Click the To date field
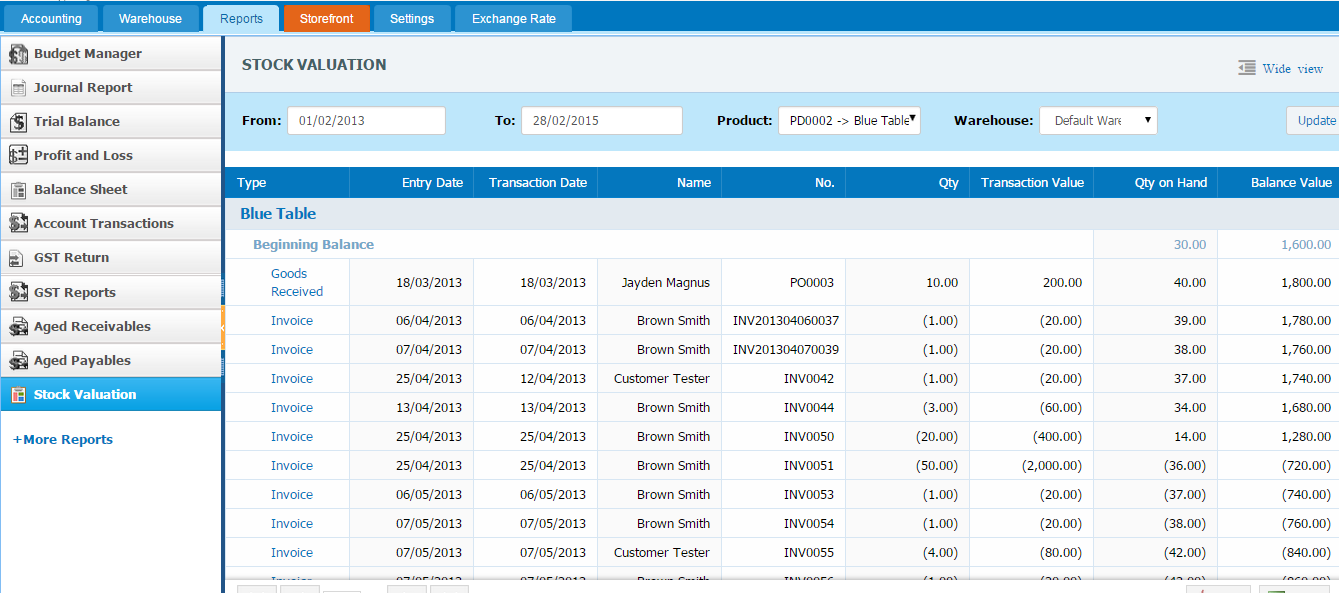1339x593 pixels. (602, 120)
